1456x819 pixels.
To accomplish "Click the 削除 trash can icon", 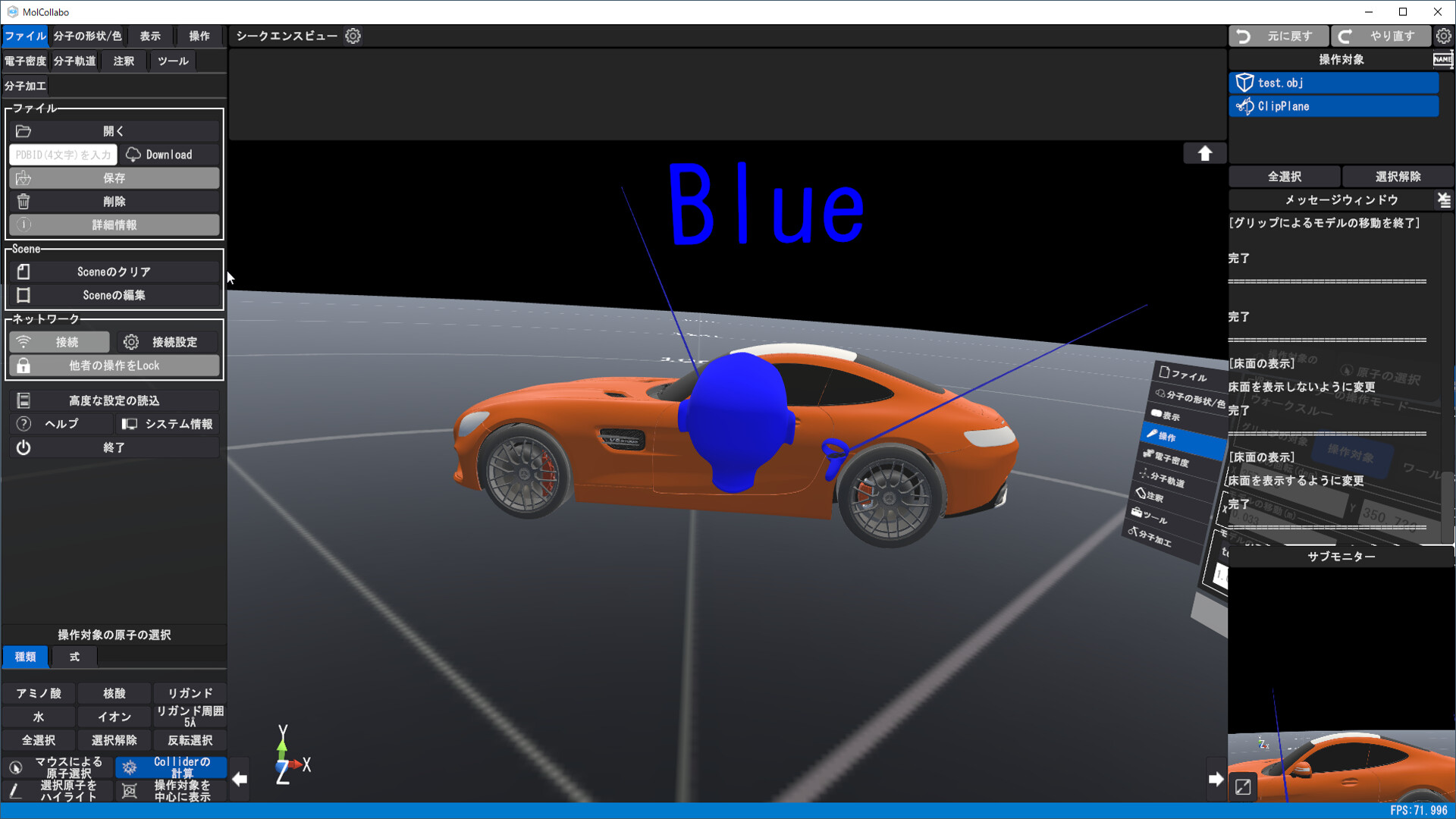I will click(x=23, y=201).
